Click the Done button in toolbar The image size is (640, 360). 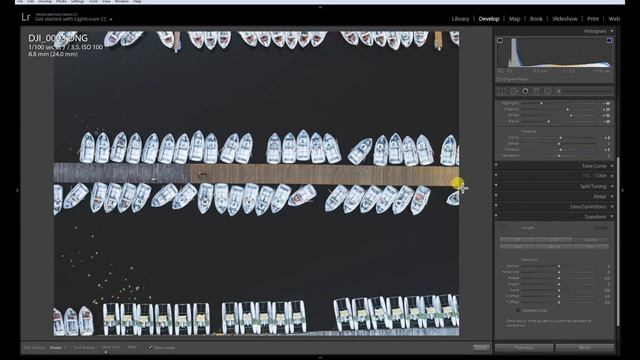[481, 347]
